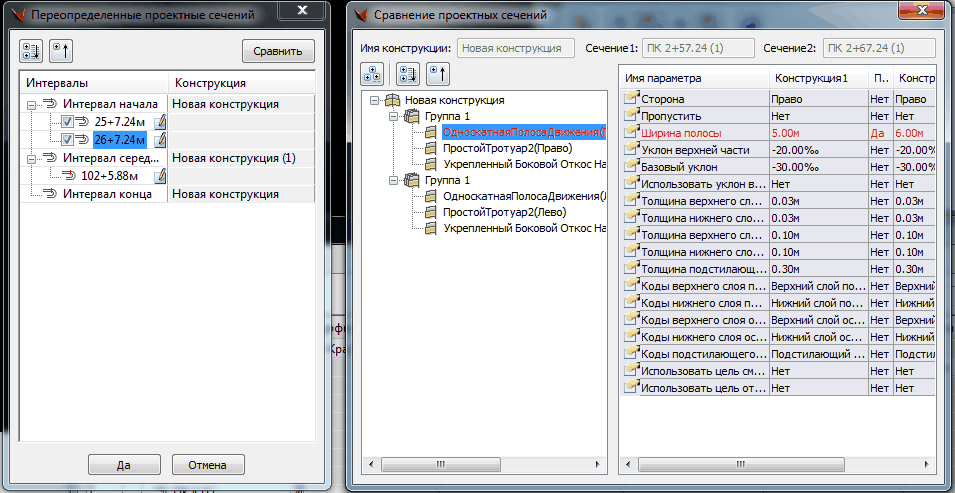Collapse the Новая конструкция root node

(374, 100)
